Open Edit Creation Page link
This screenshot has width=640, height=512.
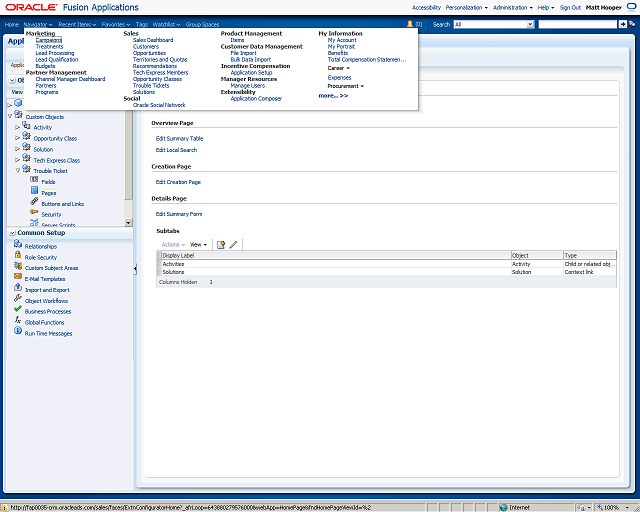click(178, 182)
